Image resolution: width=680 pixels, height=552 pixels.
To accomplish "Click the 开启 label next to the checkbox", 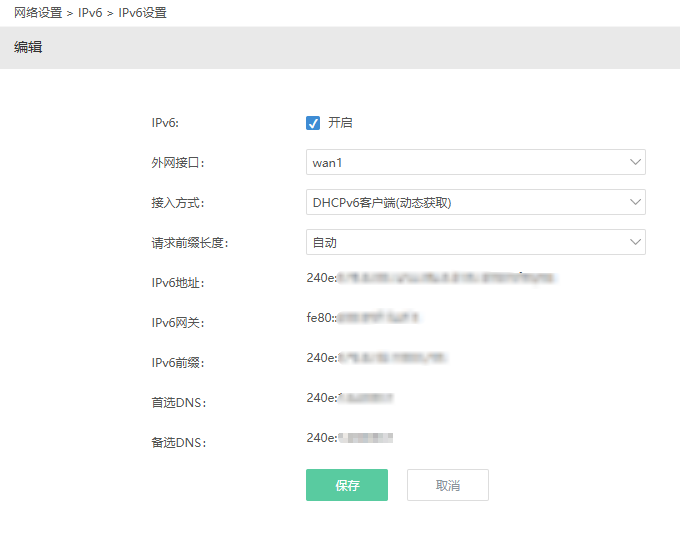I will (x=340, y=123).
